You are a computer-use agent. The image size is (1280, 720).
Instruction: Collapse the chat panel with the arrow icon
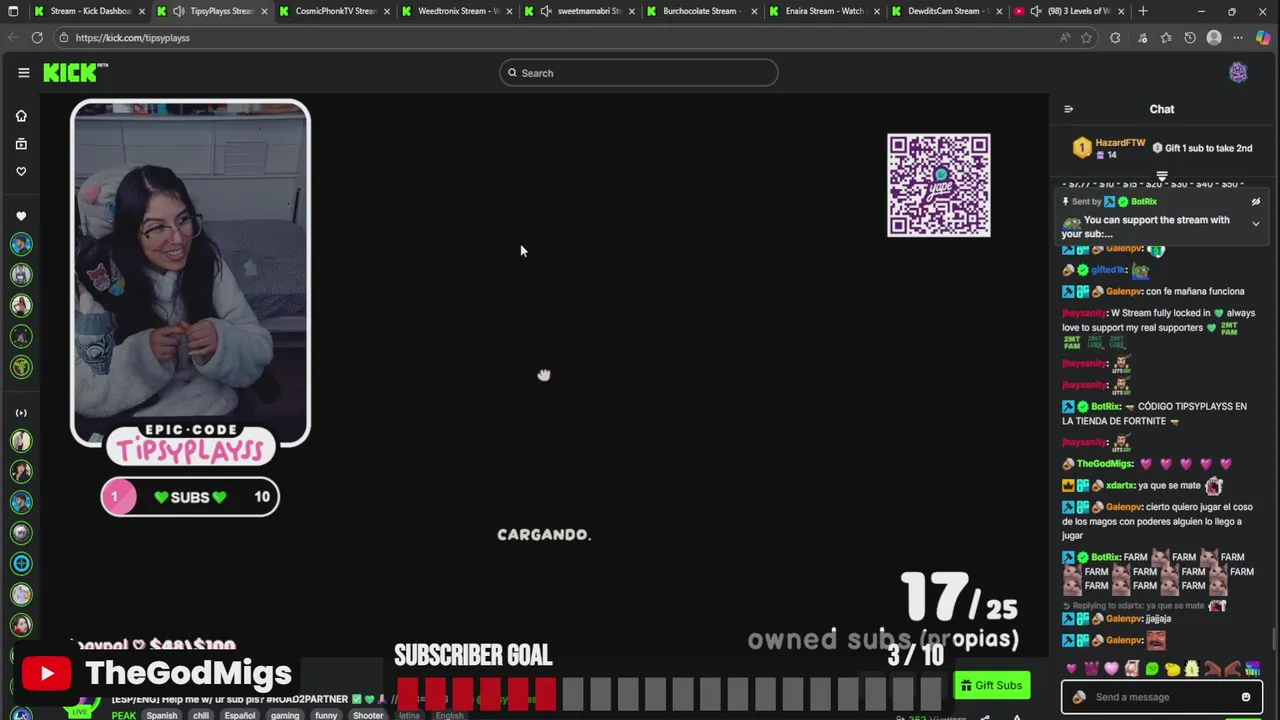1068,109
